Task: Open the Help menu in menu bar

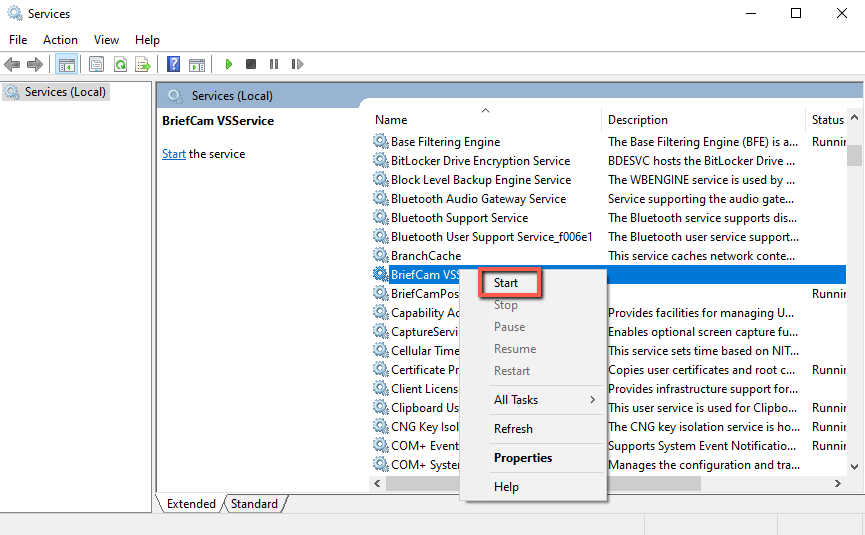Action: tap(147, 40)
